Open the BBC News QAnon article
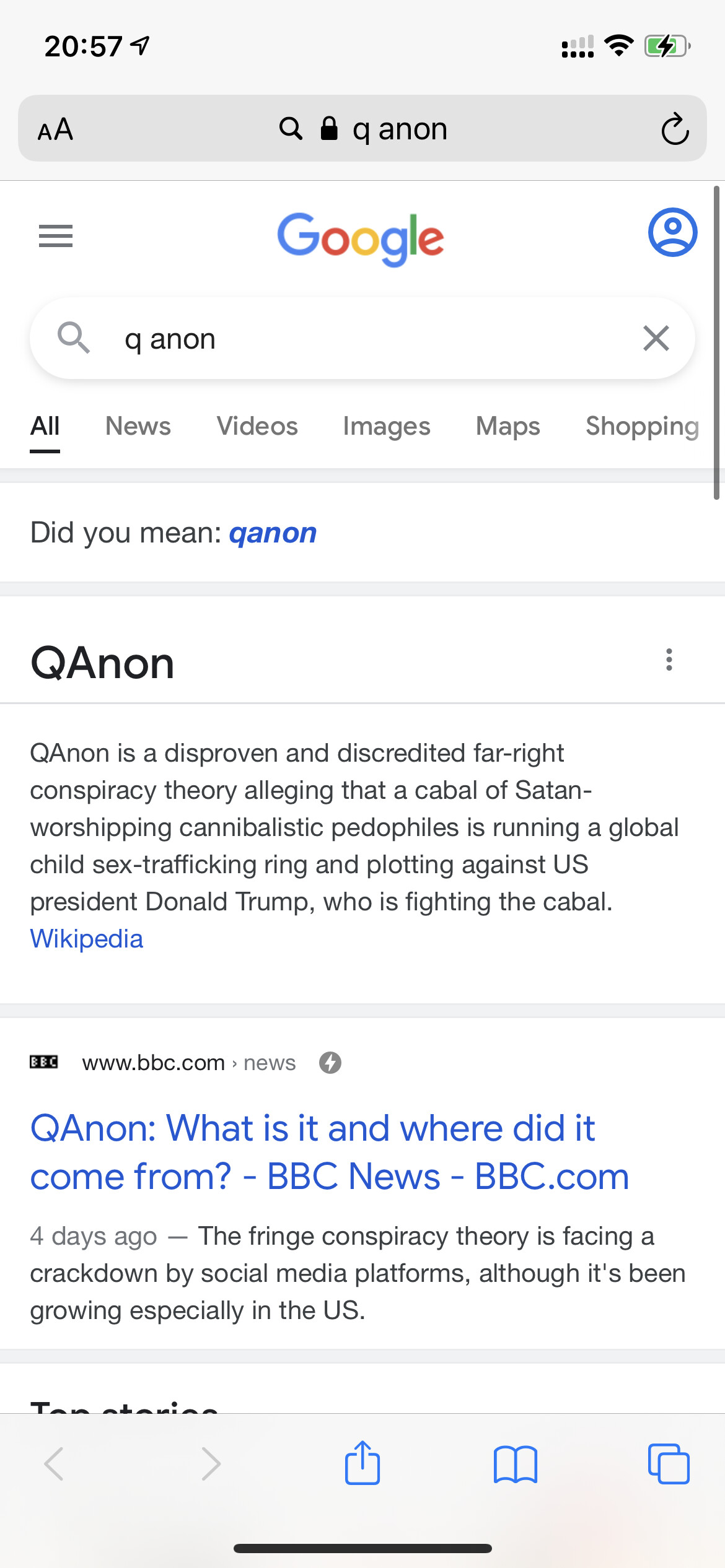 tap(330, 1152)
